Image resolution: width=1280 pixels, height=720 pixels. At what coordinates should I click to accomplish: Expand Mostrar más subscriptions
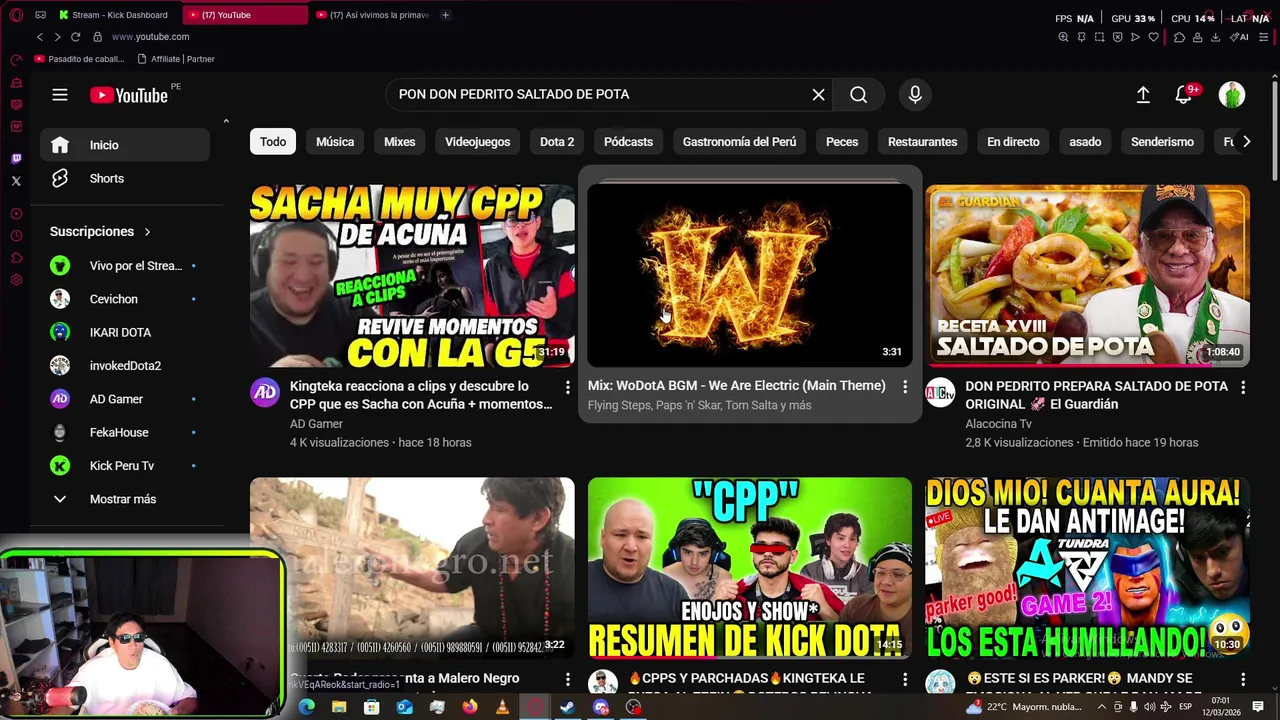[125, 499]
